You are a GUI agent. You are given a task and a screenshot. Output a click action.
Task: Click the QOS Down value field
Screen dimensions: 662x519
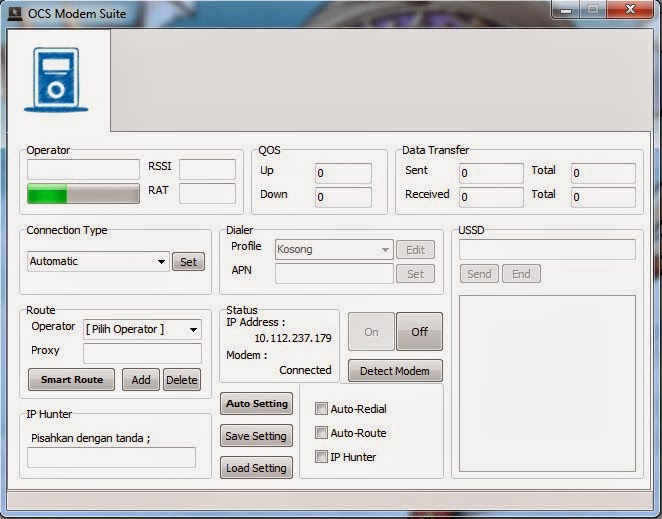click(343, 197)
